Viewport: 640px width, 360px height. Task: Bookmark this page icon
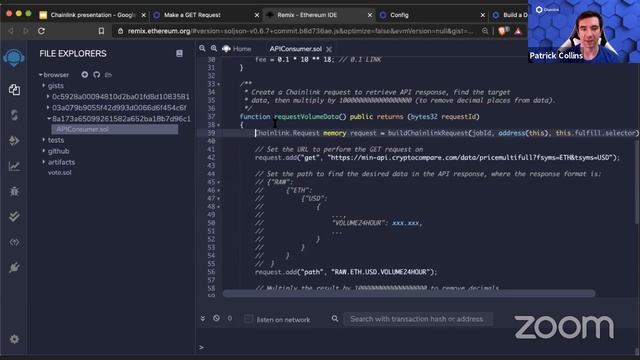point(101,31)
